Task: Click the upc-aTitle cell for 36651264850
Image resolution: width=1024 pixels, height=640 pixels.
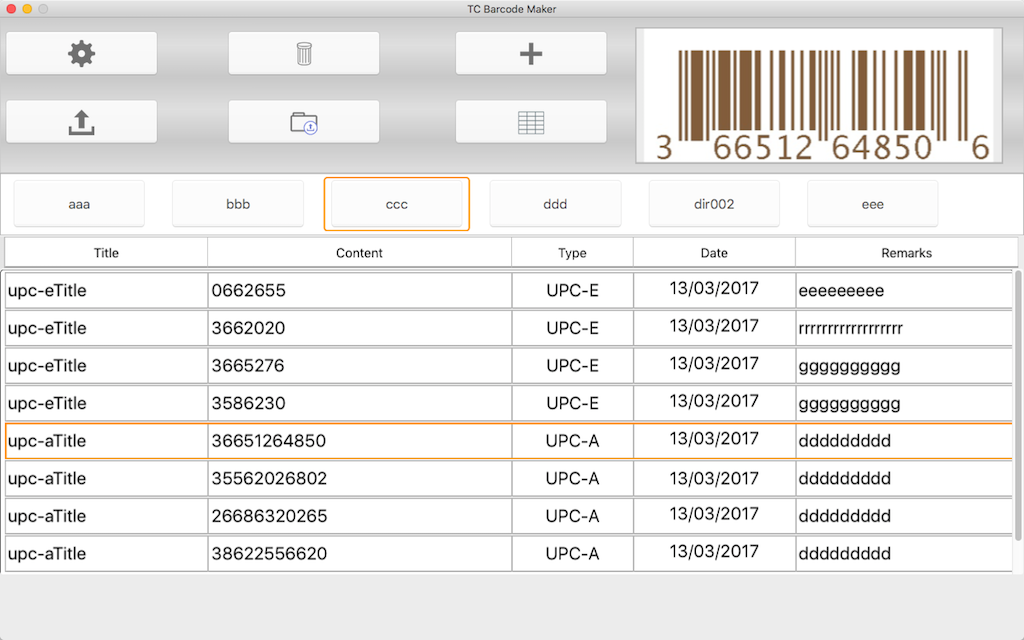Action: point(106,441)
